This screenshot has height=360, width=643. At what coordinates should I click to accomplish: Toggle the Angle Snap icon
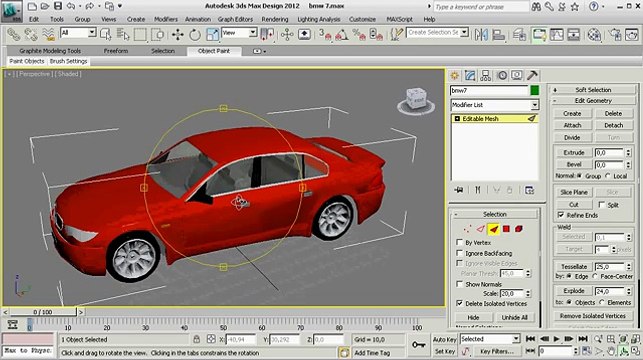[342, 35]
